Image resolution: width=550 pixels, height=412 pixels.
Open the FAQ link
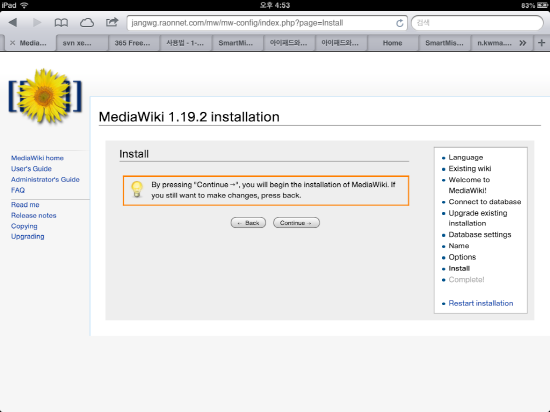pyautogui.click(x=18, y=190)
